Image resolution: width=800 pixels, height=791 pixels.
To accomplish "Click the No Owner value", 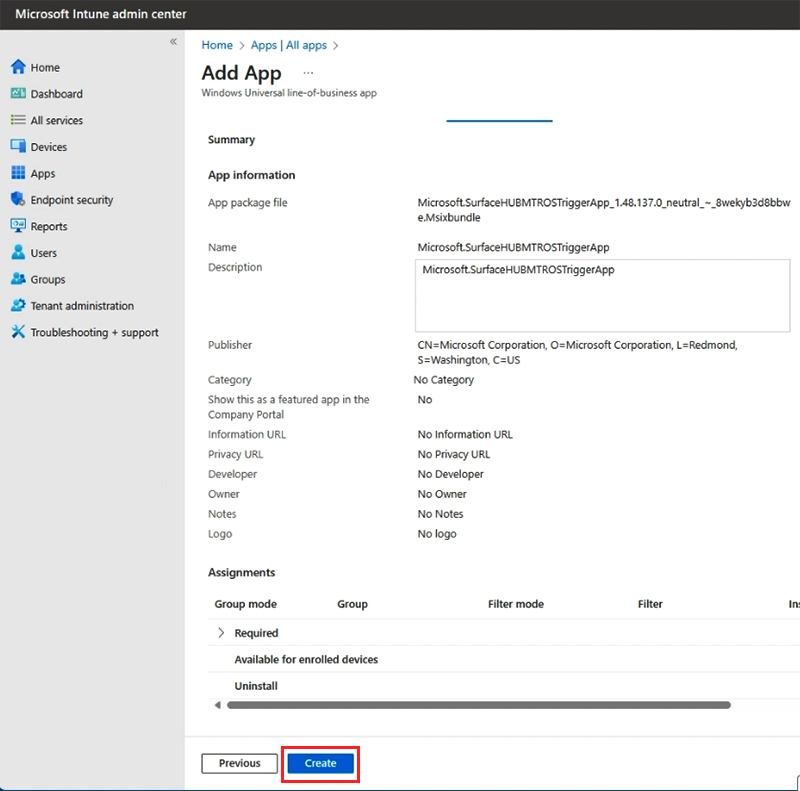I will (x=442, y=494).
